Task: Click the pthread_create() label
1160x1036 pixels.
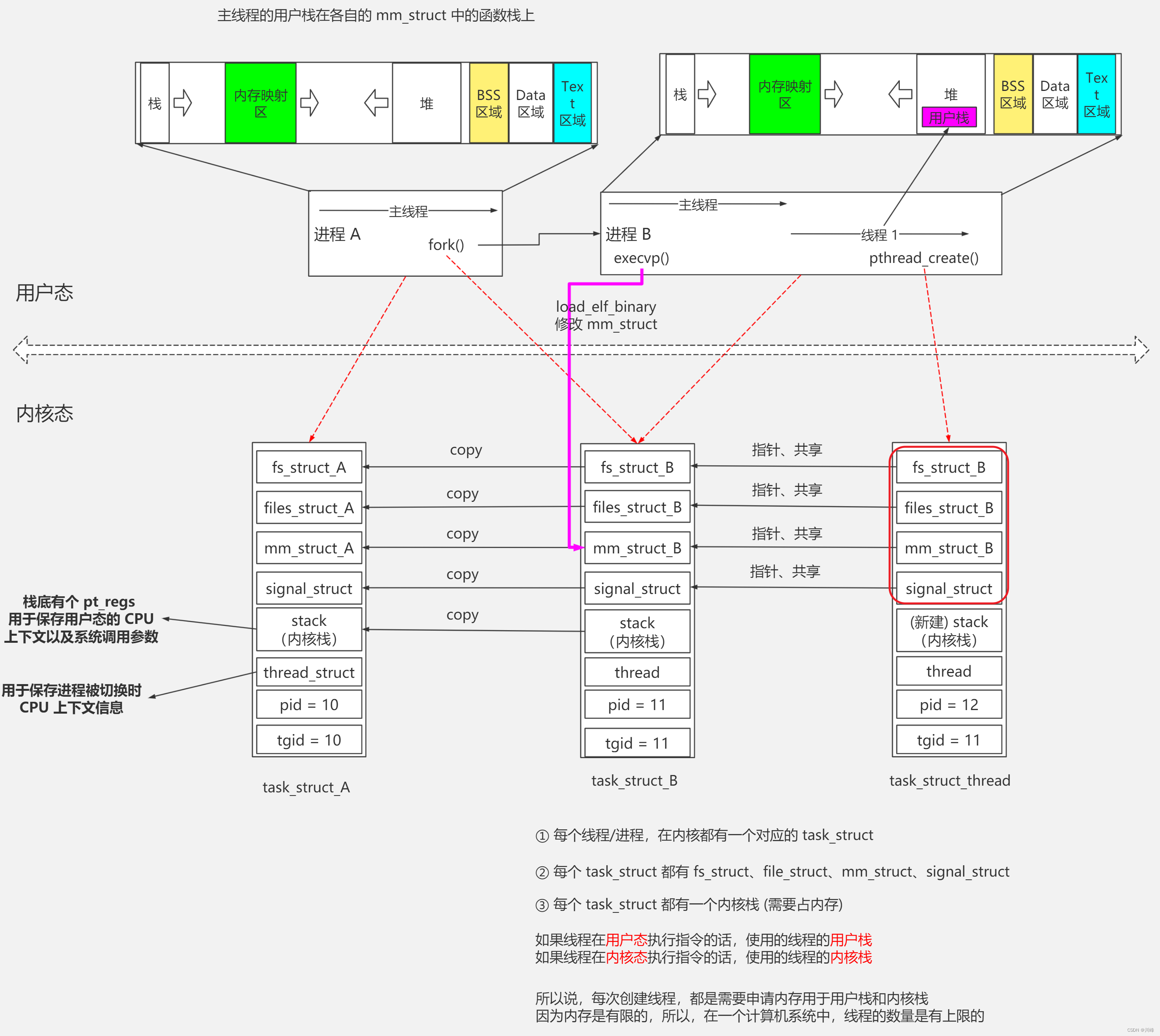Action: click(x=924, y=258)
